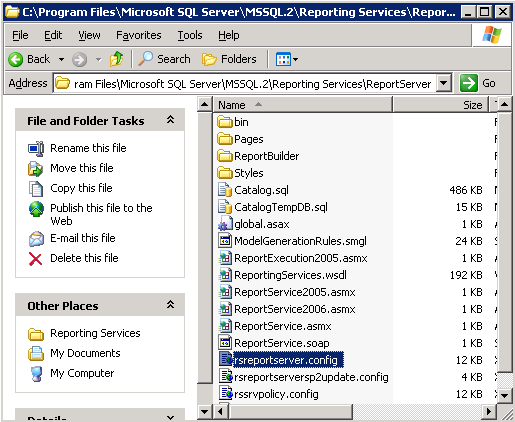Viewport: 515px width, 422px height.
Task: Select the bin folder icon
Action: coord(225,122)
